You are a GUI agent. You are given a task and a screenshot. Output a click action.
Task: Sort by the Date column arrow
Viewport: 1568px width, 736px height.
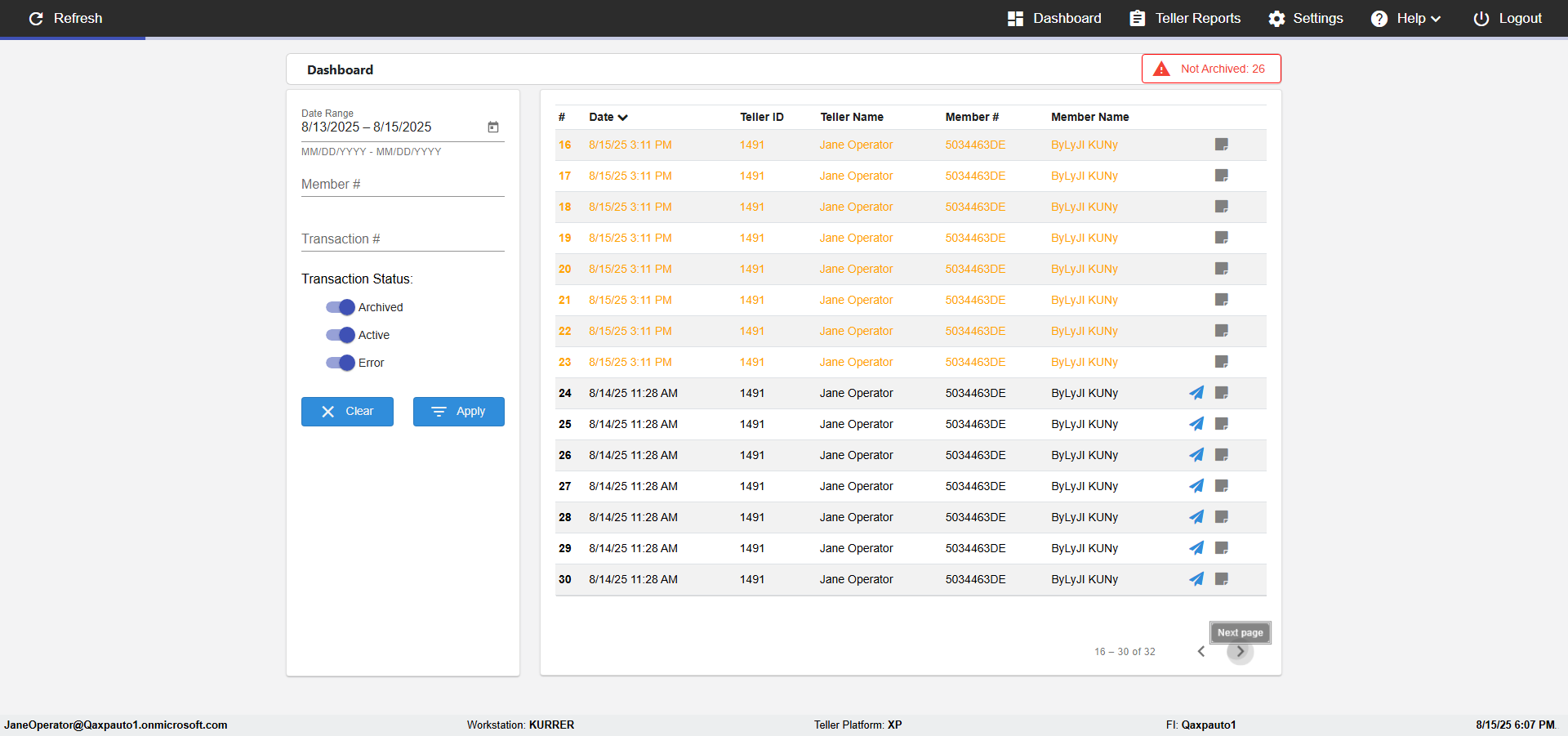(x=623, y=118)
